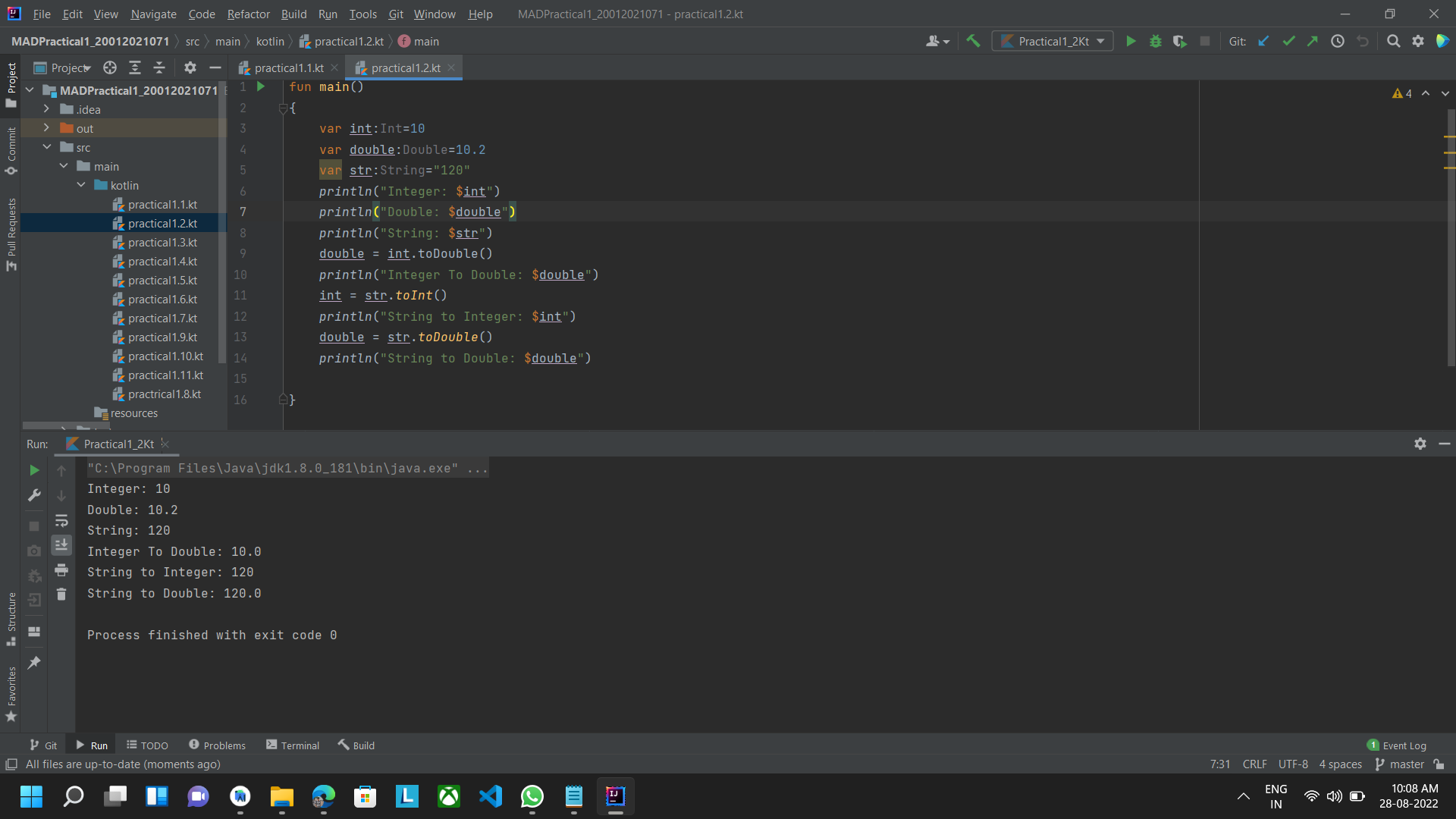Pull changes using the Git update arrow
The image size is (1456, 819).
[1263, 41]
